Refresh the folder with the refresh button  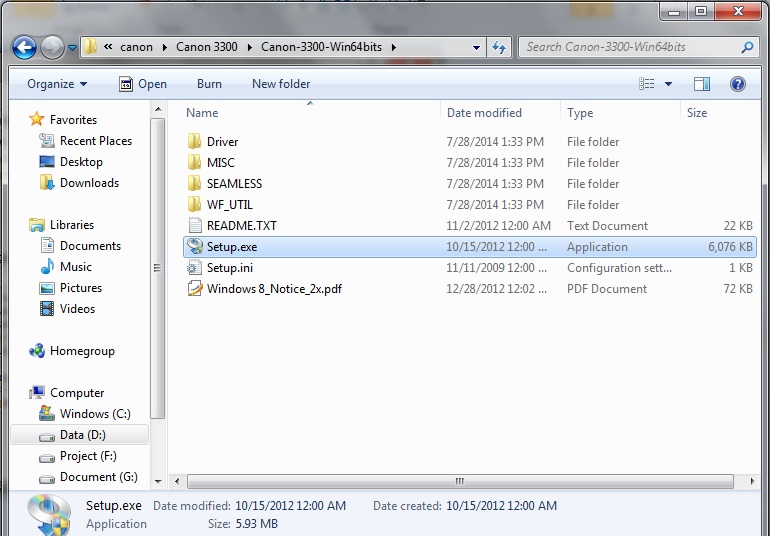pos(499,48)
